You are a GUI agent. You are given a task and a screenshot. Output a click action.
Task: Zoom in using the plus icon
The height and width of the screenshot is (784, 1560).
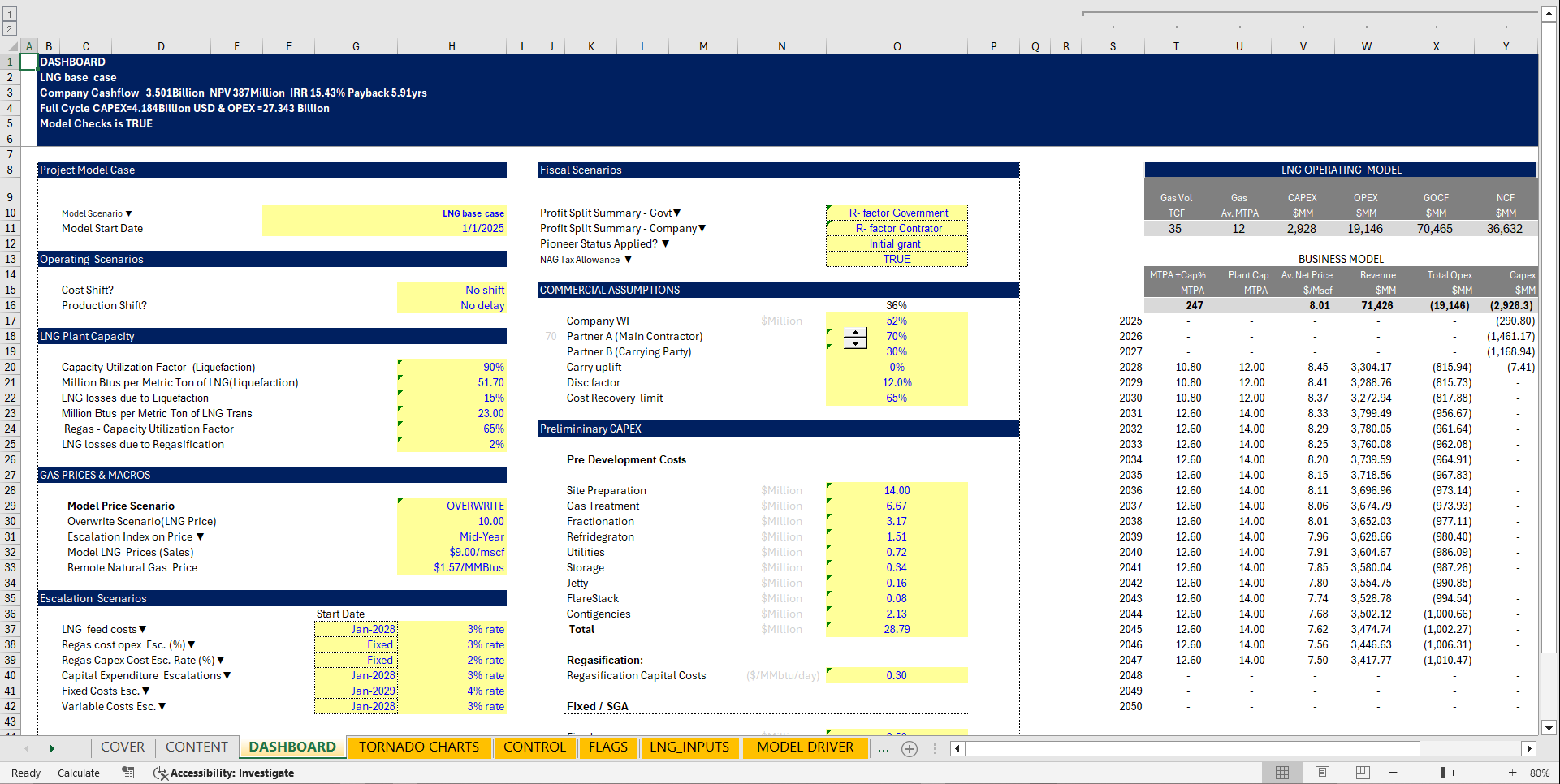pyautogui.click(x=1513, y=773)
